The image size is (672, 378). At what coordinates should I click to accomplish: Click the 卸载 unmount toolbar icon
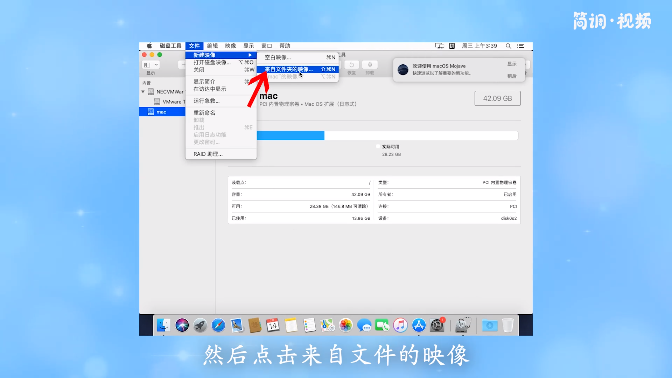pos(369,65)
